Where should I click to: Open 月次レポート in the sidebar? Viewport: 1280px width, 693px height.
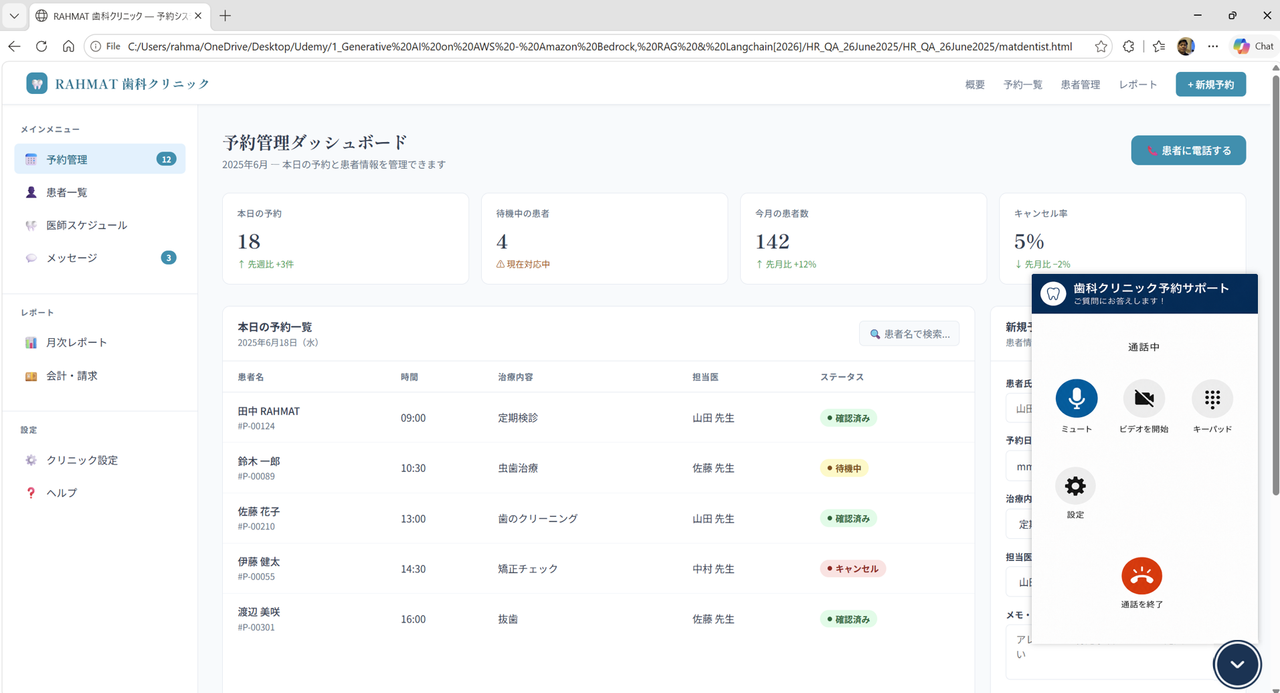click(100, 342)
